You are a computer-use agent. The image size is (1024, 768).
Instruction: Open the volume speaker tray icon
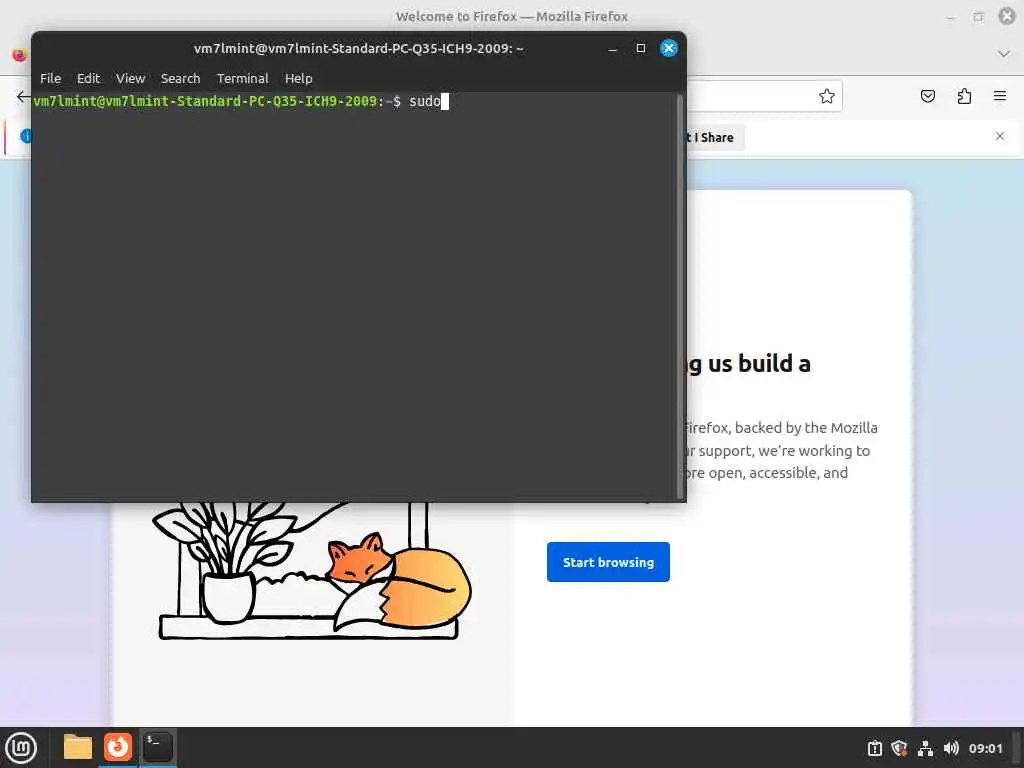(x=951, y=748)
